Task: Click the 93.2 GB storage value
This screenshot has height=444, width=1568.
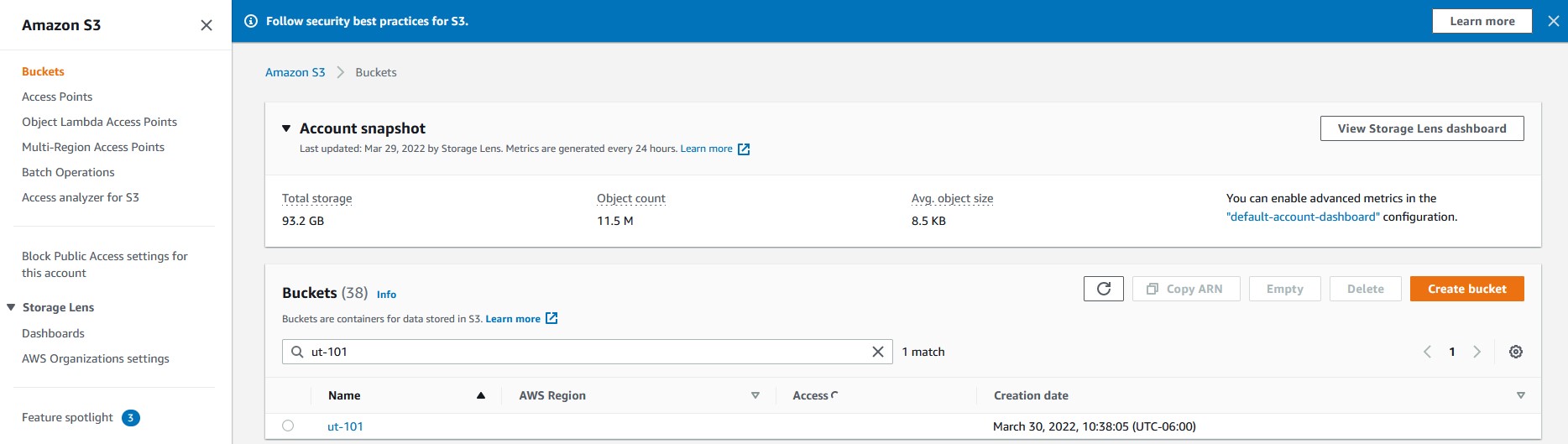Action: click(303, 221)
